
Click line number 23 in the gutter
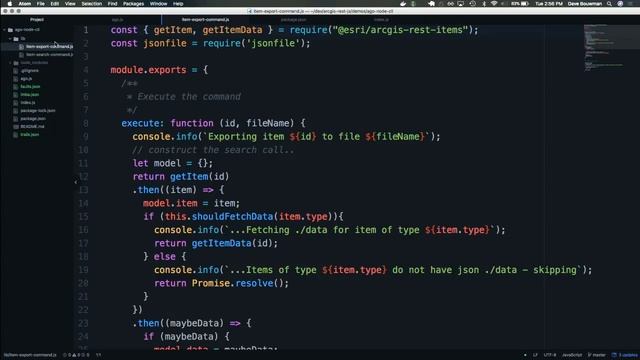(x=83, y=323)
